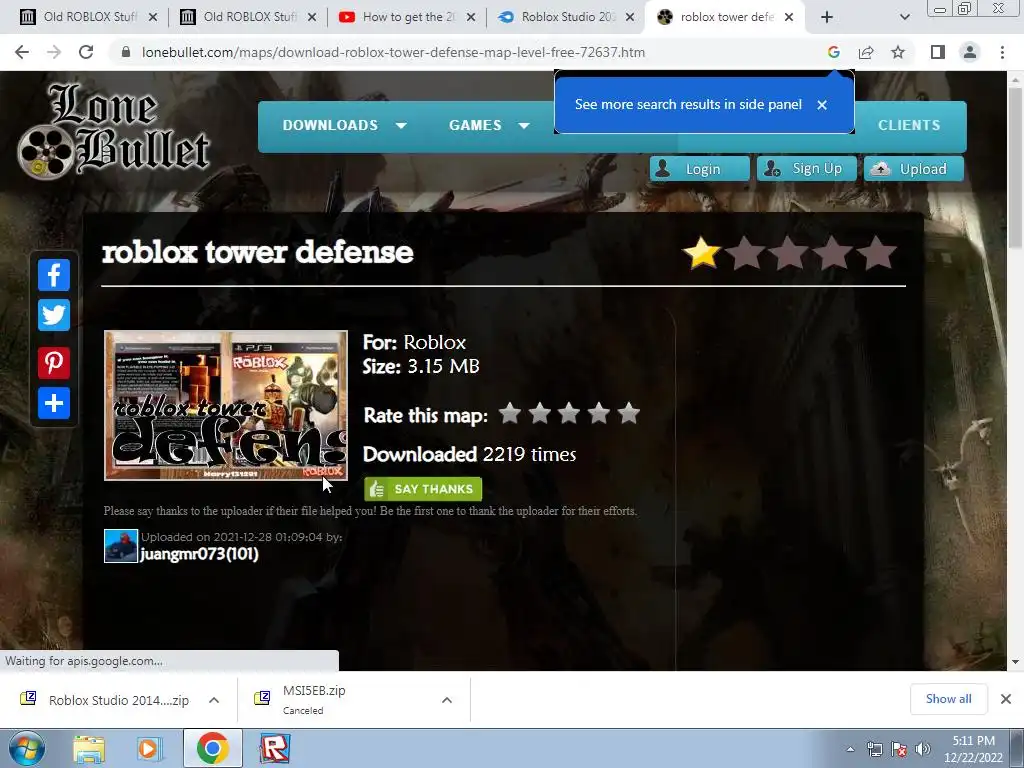This screenshot has width=1024, height=768.
Task: Share page via Twitter icon
Action: (x=54, y=315)
